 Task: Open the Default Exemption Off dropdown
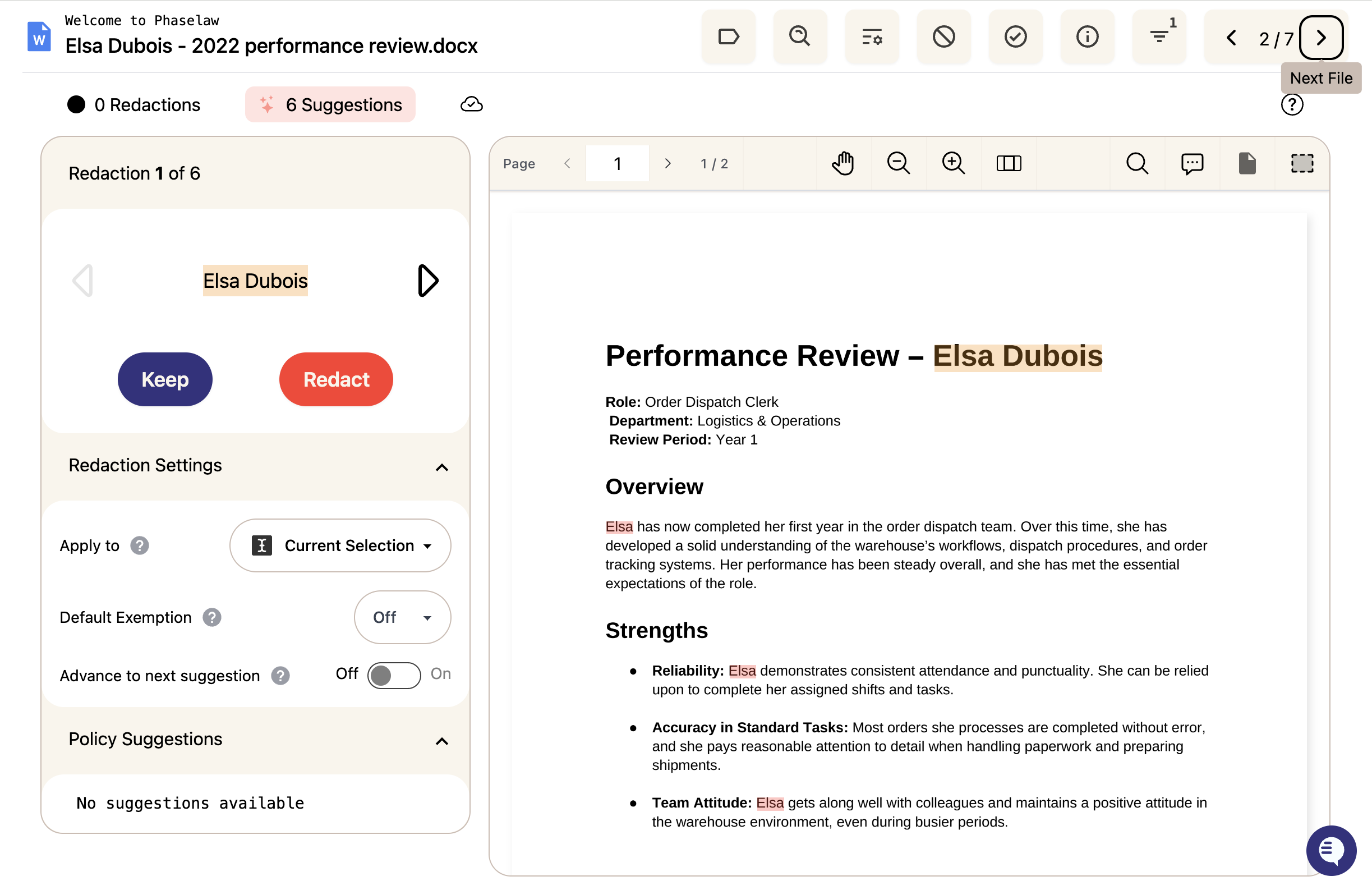point(402,617)
